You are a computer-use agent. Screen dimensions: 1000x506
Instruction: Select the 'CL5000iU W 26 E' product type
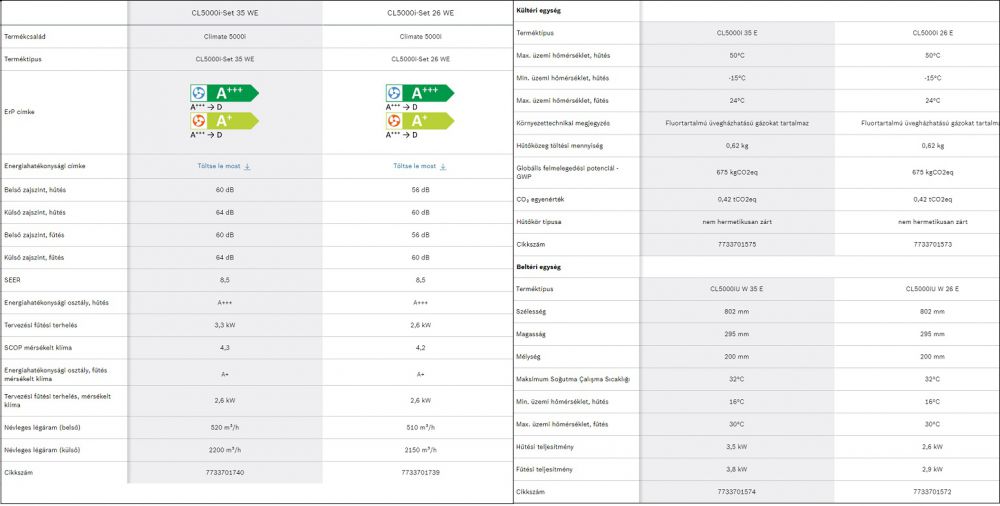click(932, 289)
